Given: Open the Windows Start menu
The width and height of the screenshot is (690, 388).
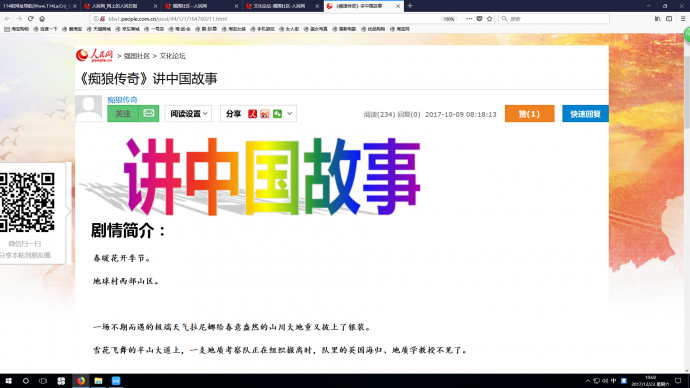Looking at the screenshot, I should point(8,381).
